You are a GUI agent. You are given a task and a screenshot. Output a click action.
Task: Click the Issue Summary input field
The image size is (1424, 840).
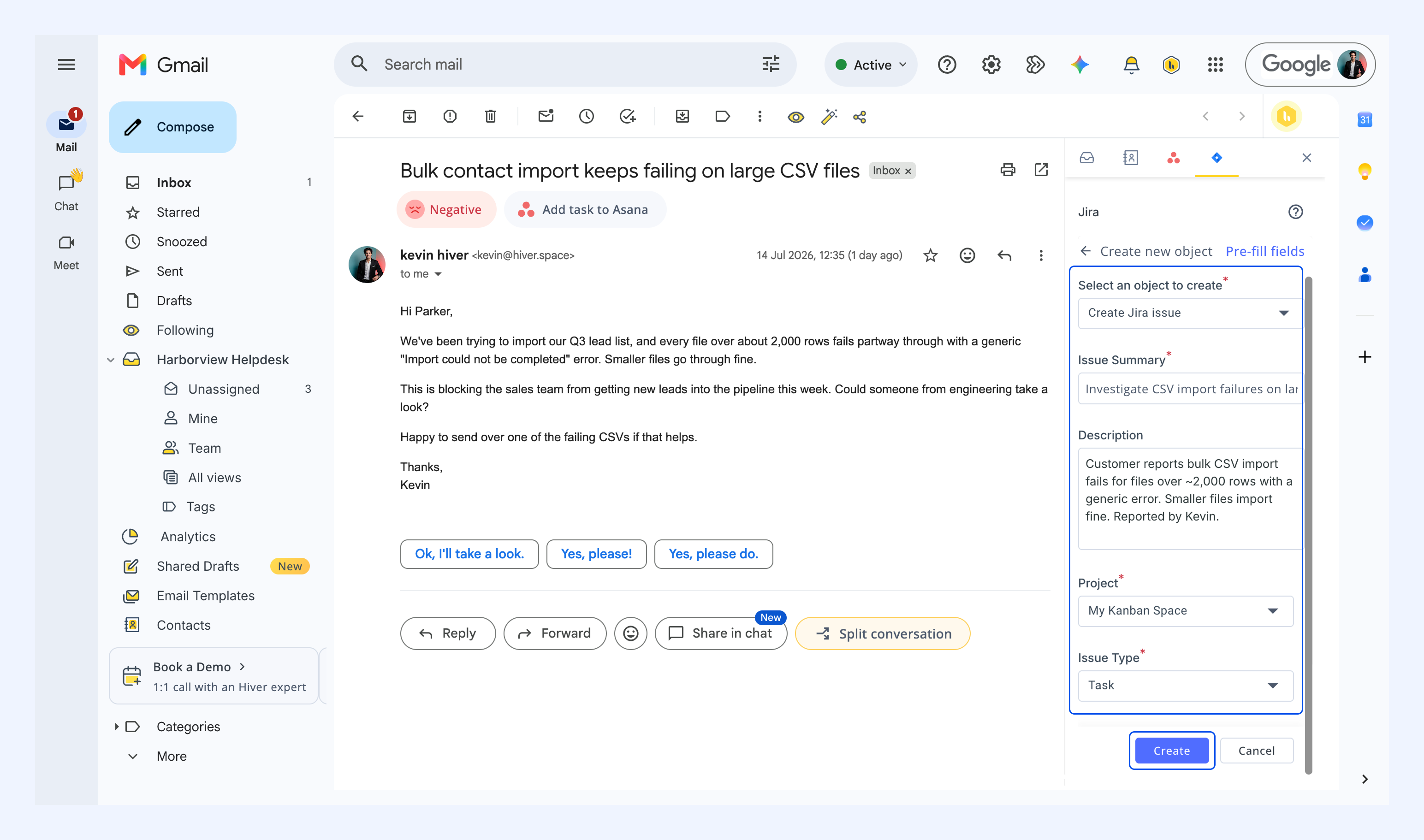coord(1190,389)
